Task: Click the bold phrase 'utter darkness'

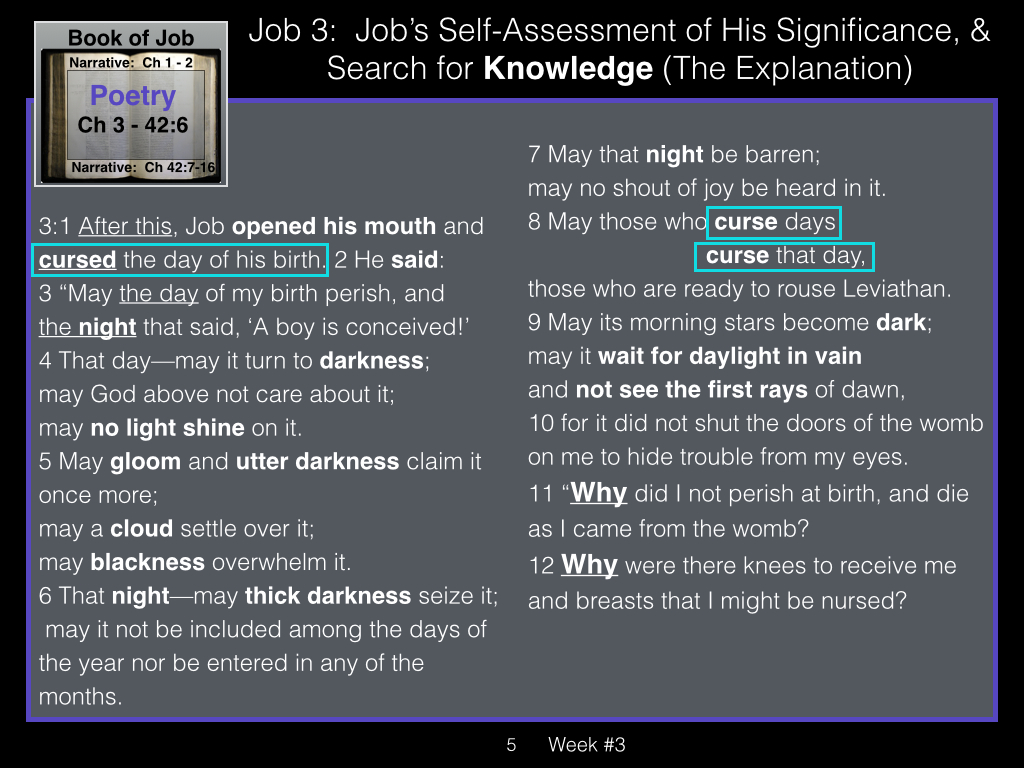Action: (x=317, y=461)
